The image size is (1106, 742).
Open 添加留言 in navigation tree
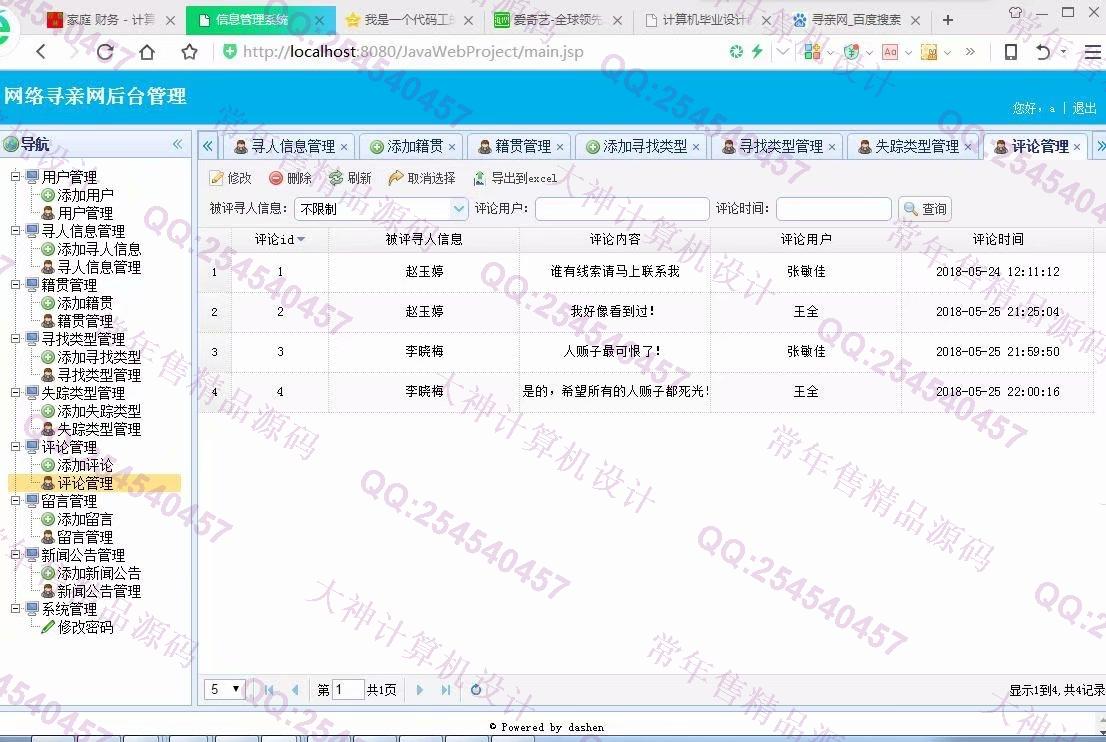pyautogui.click(x=85, y=519)
